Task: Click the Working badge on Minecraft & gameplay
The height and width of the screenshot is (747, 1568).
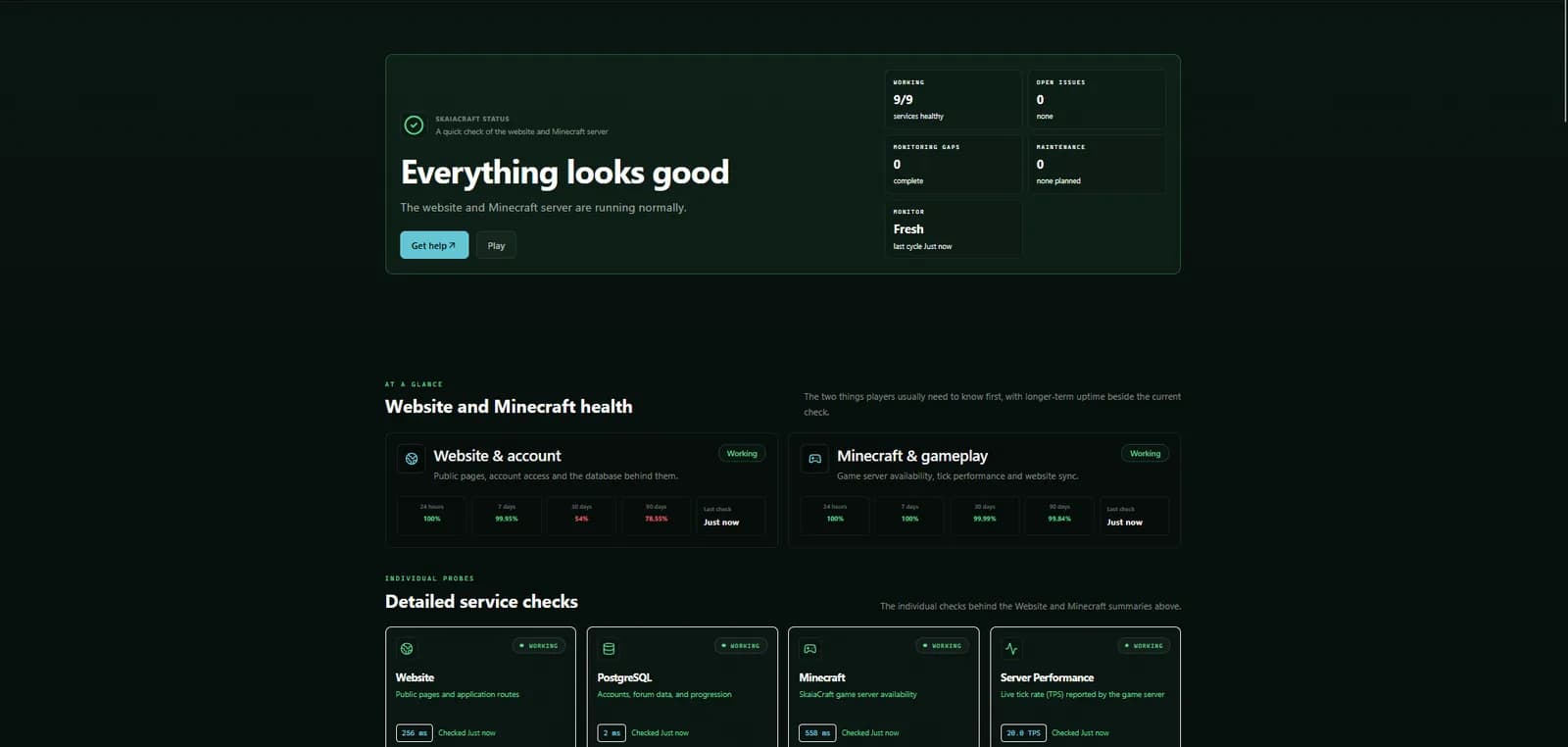Action: (1145, 453)
